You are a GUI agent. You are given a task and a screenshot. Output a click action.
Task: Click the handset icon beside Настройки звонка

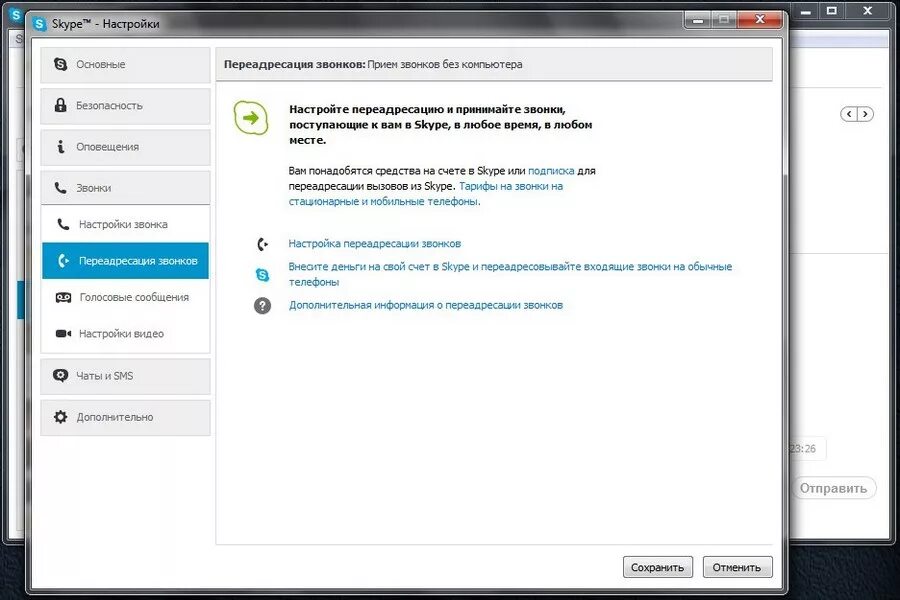63,224
